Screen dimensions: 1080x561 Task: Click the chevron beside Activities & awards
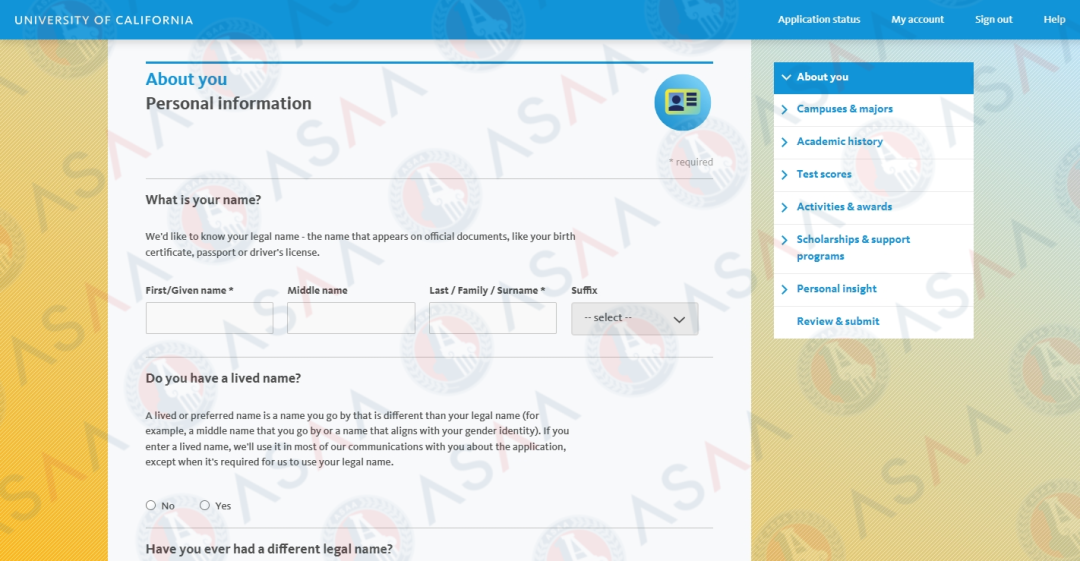coord(785,207)
